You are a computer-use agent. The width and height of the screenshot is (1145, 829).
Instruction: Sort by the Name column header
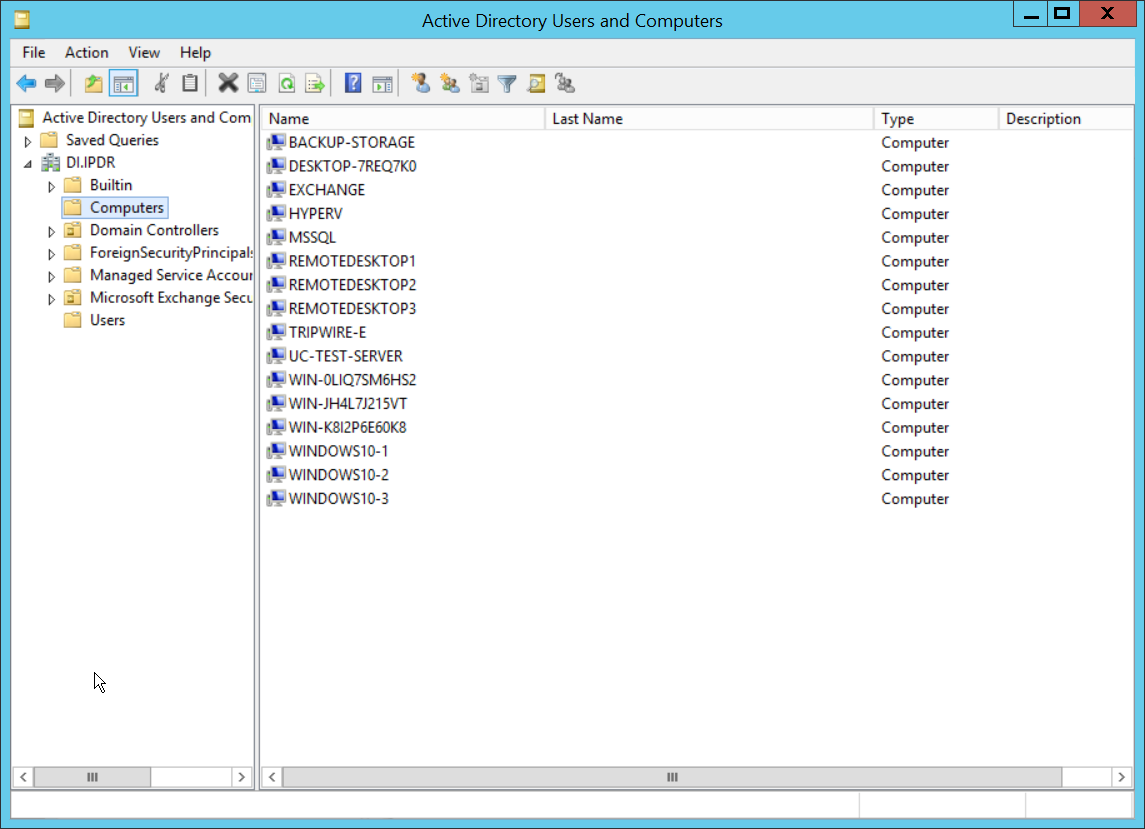click(x=403, y=118)
